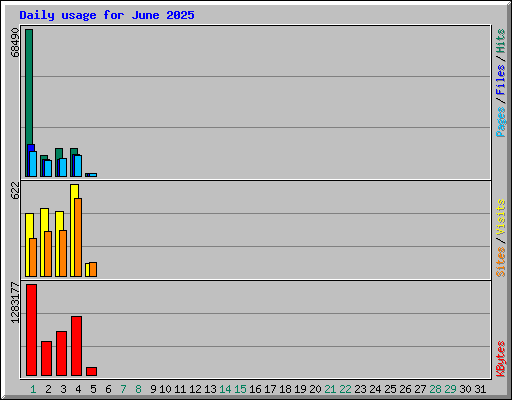This screenshot has width=512, height=400.
Task: Click the orange Sites bar for day 3
Action: 63,253
